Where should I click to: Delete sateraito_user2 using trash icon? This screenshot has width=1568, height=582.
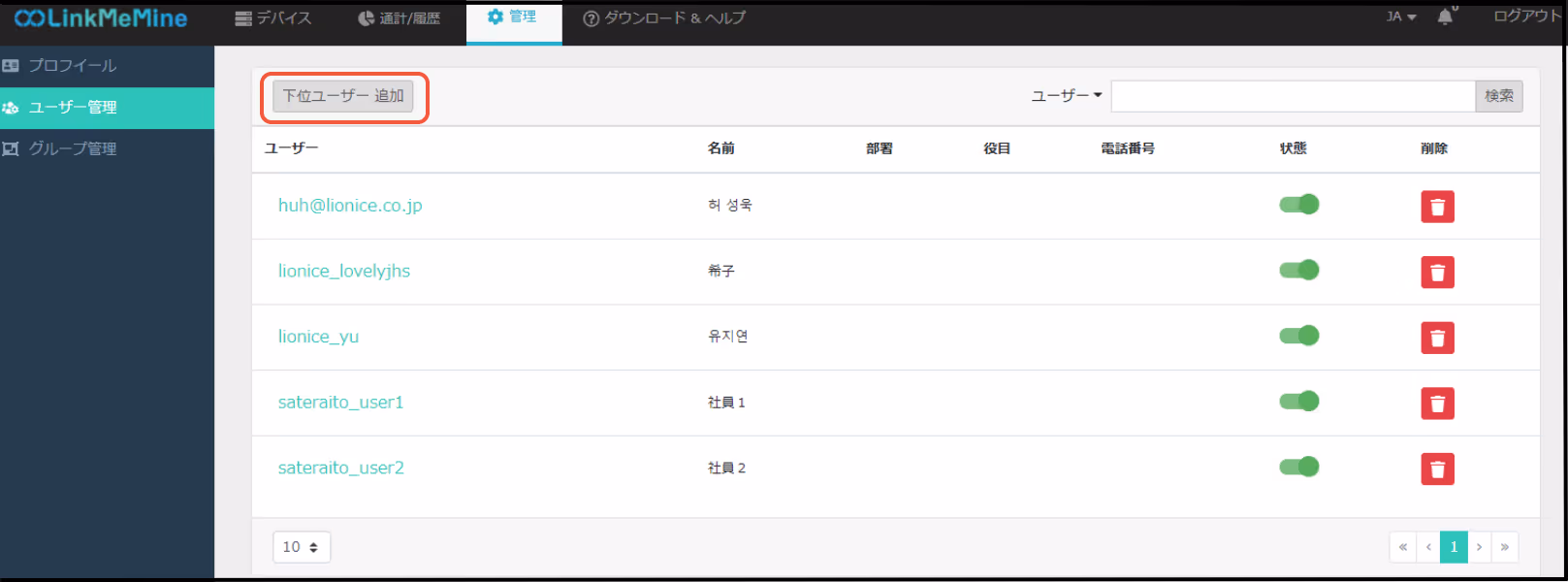(x=1437, y=469)
